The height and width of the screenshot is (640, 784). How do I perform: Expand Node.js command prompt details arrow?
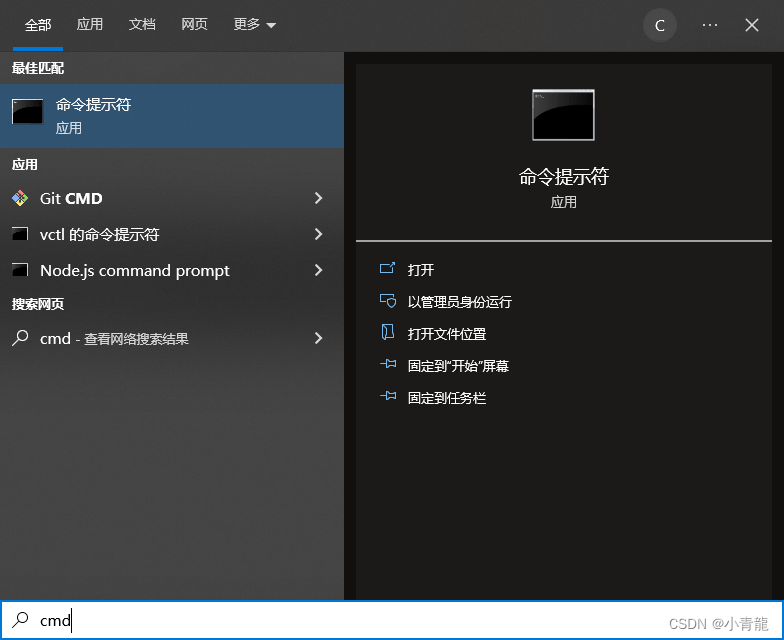point(318,270)
